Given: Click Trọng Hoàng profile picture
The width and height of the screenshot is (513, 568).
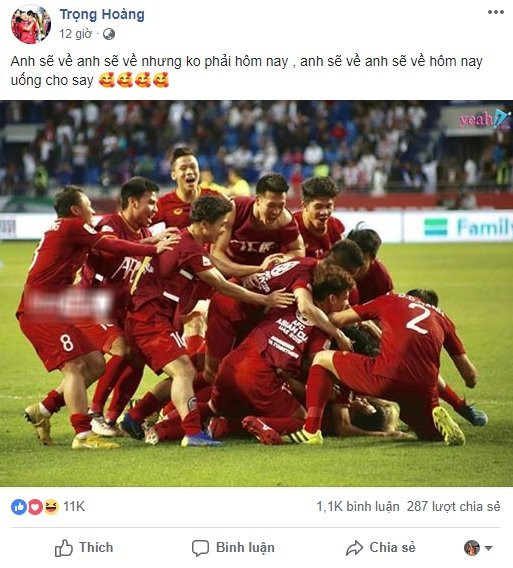Looking at the screenshot, I should pos(31,24).
